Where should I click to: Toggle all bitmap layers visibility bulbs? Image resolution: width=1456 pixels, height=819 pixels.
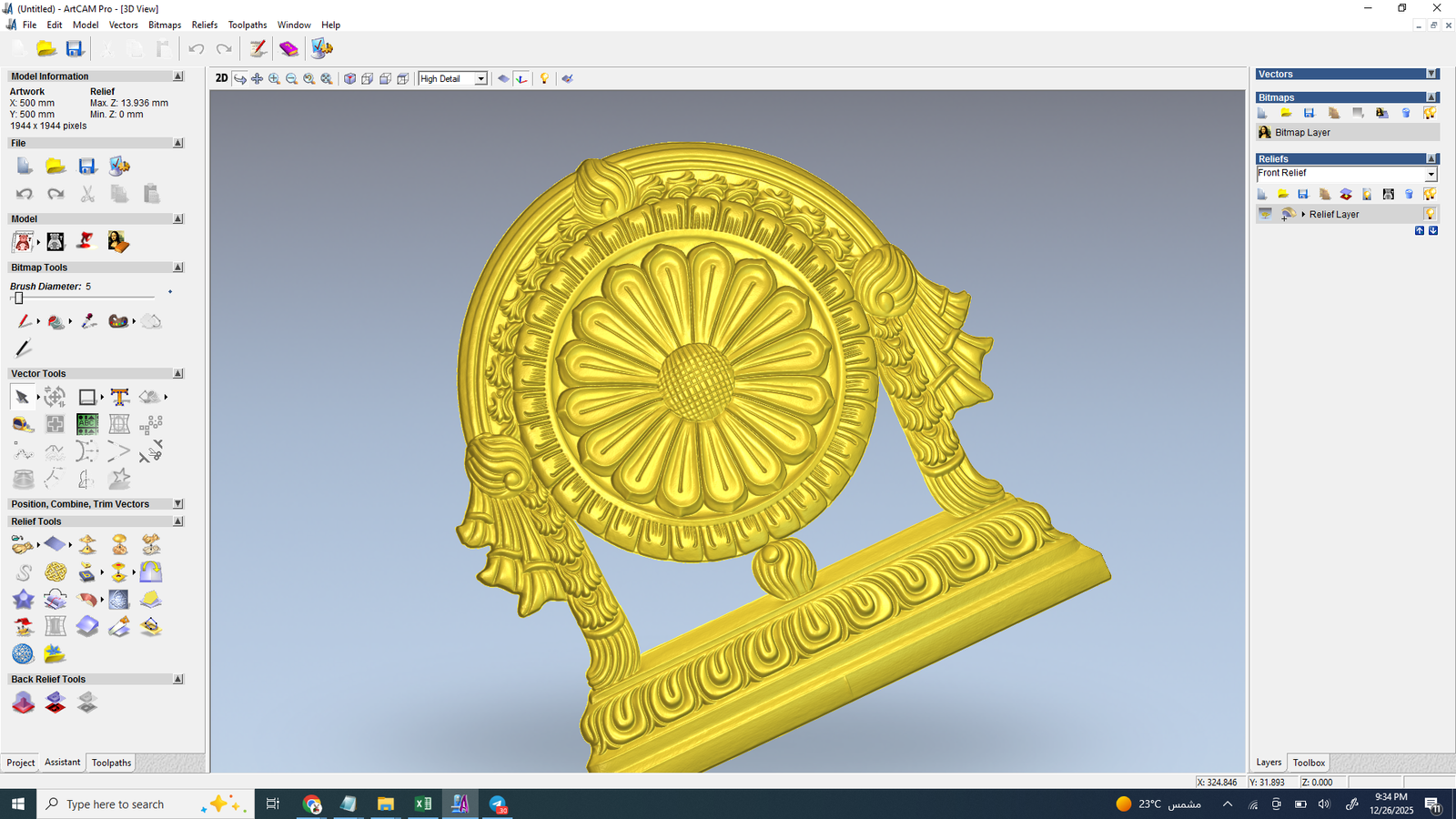(x=1430, y=113)
